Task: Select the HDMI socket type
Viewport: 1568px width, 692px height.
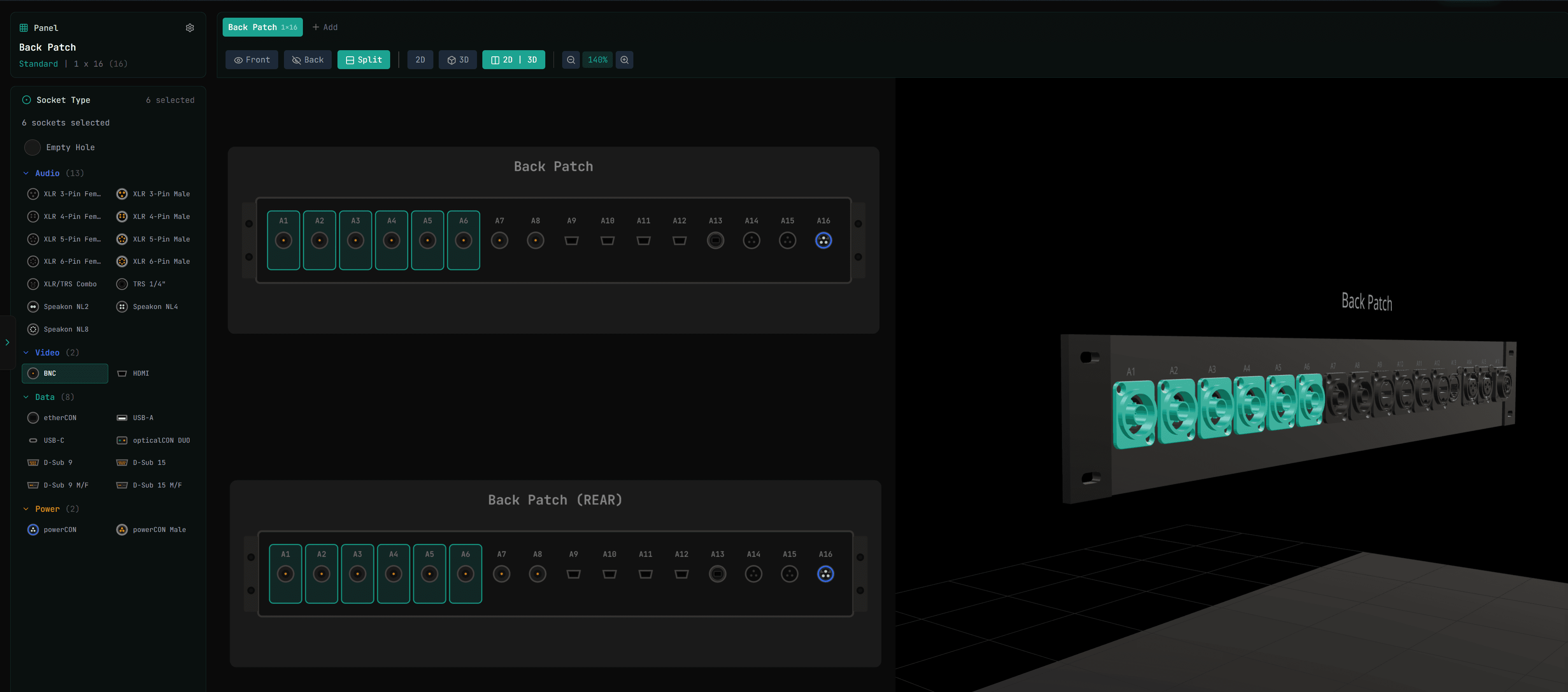Action: (x=154, y=374)
